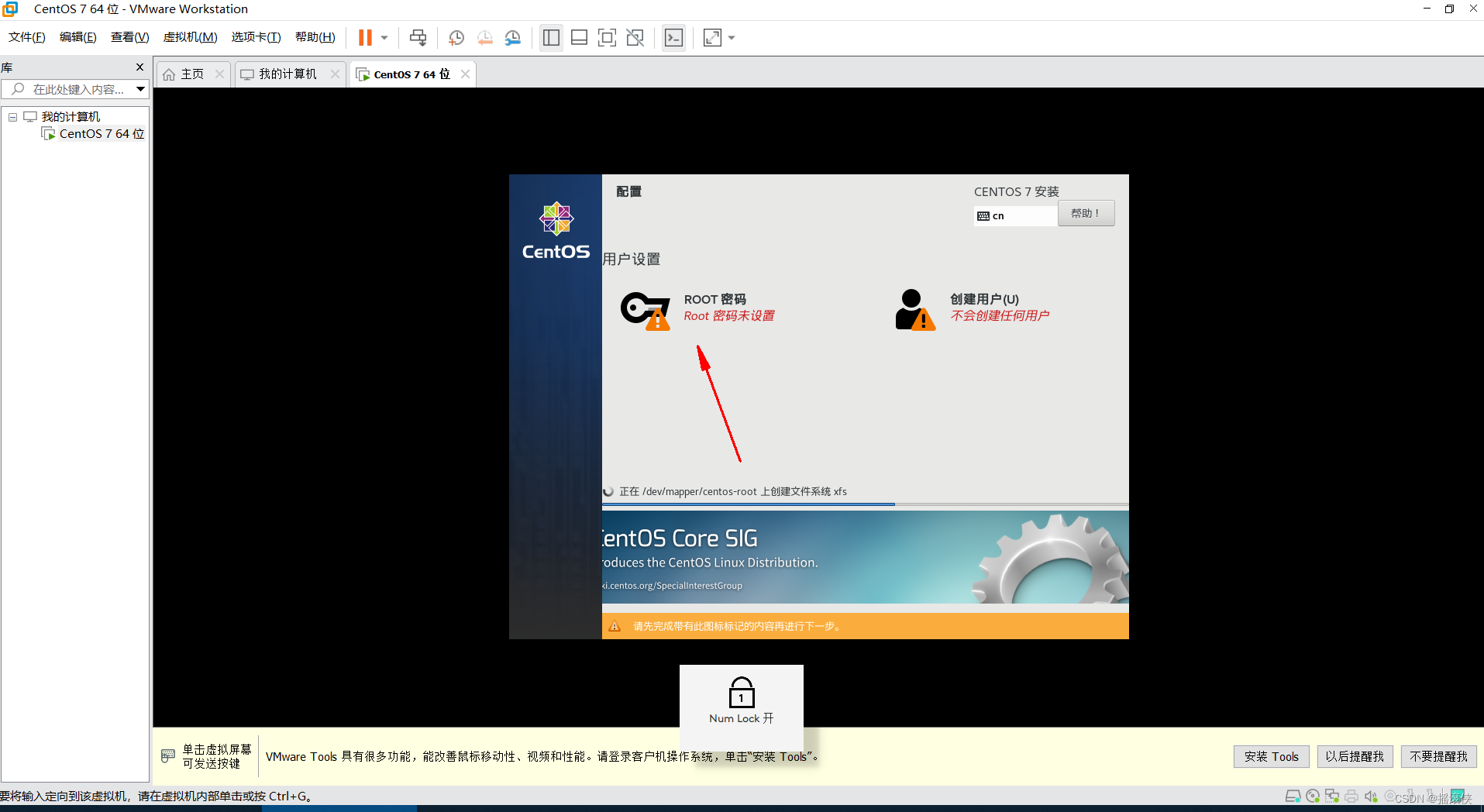1484x812 pixels.
Task: Open the 文件(F) menu
Action: pyautogui.click(x=27, y=37)
